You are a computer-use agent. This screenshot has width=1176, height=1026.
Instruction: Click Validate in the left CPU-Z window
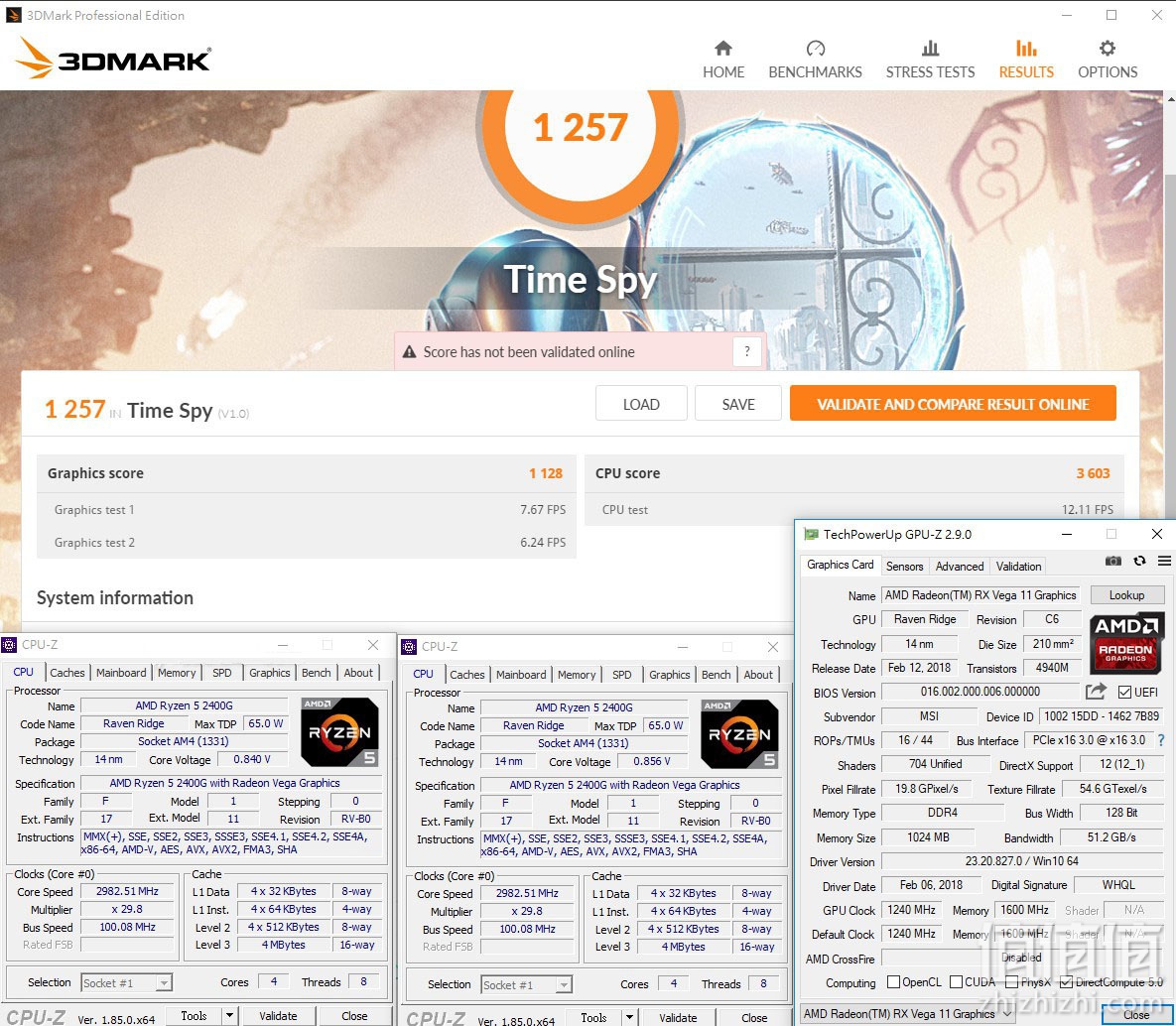(x=278, y=1015)
